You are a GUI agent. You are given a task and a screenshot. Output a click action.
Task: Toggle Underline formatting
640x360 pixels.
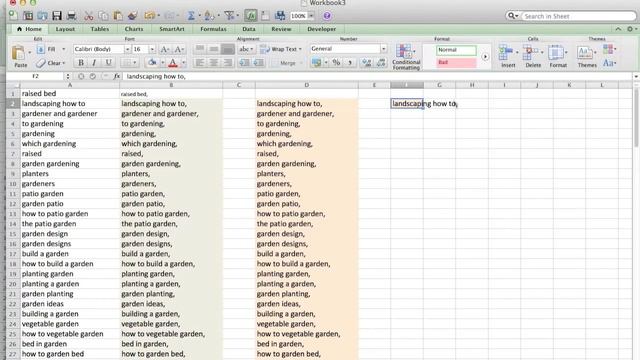coord(108,63)
